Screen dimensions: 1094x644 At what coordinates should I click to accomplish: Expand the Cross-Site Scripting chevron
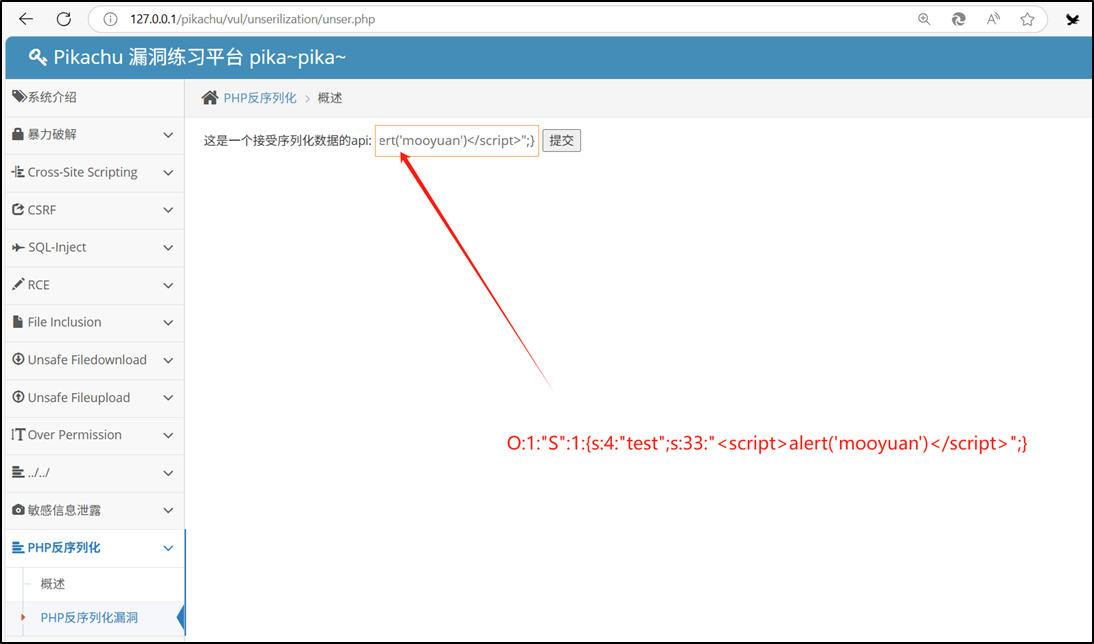pos(168,172)
